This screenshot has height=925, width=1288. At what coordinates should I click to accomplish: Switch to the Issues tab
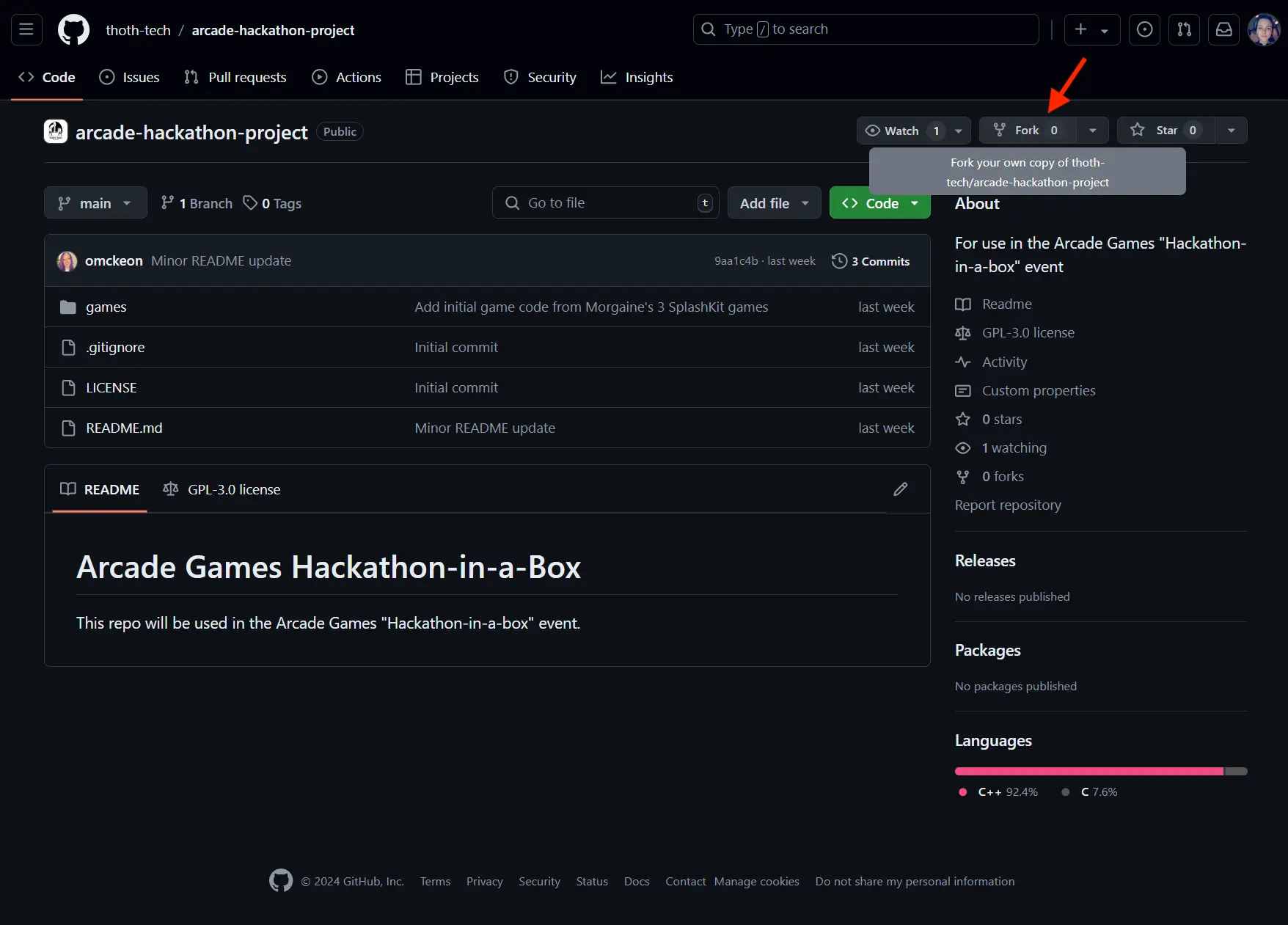click(x=129, y=77)
